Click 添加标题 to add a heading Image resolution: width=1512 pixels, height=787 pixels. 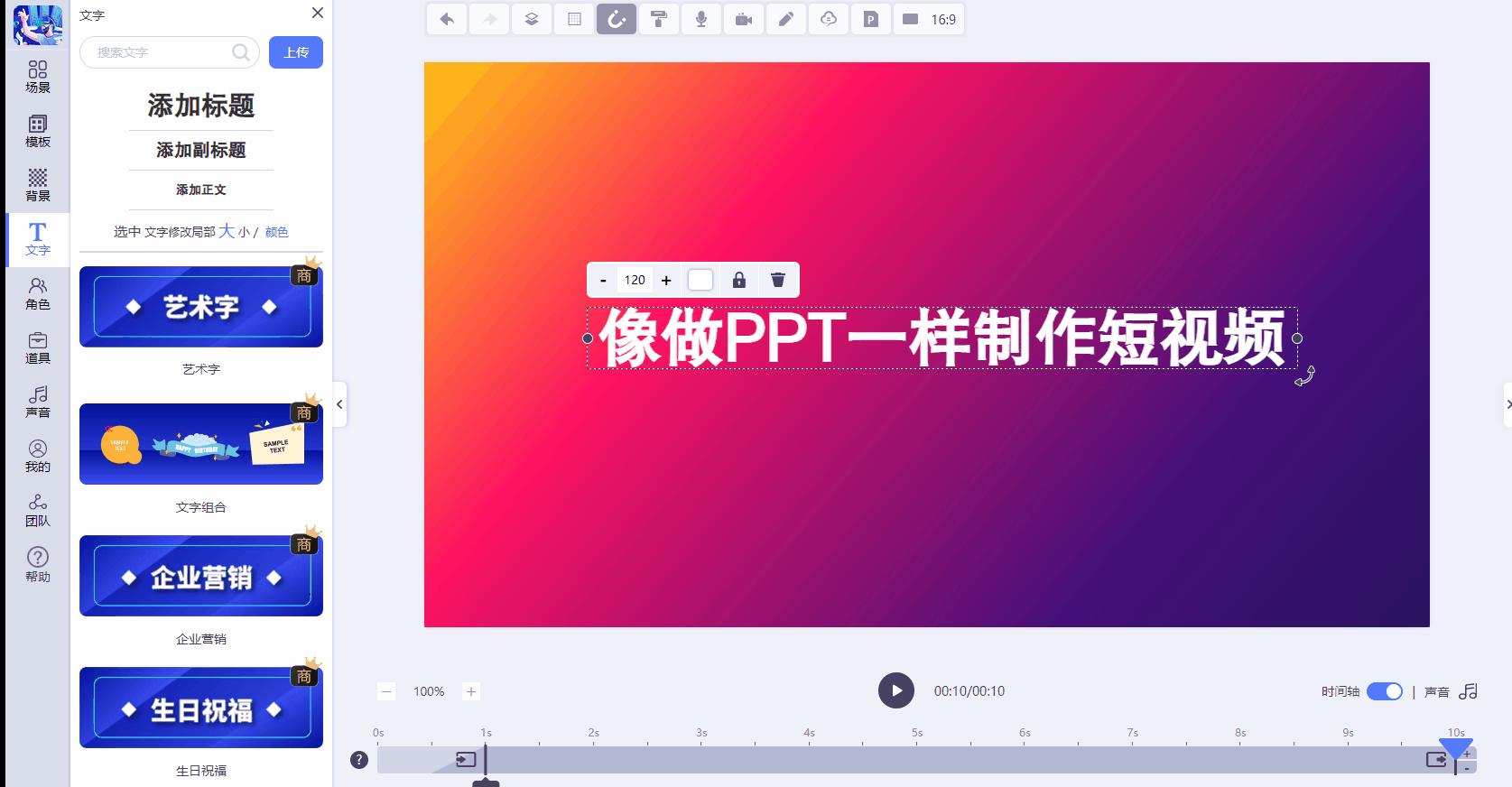click(x=201, y=106)
